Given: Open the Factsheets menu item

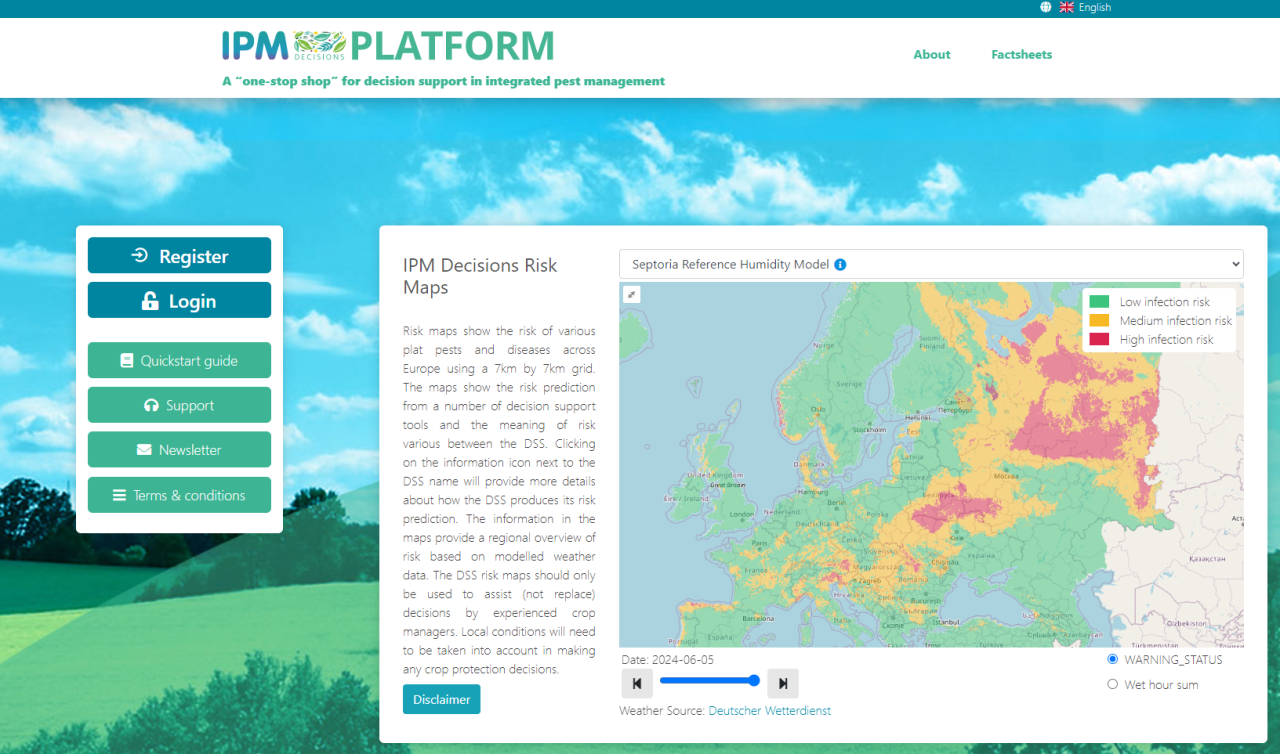Looking at the screenshot, I should (x=1022, y=55).
